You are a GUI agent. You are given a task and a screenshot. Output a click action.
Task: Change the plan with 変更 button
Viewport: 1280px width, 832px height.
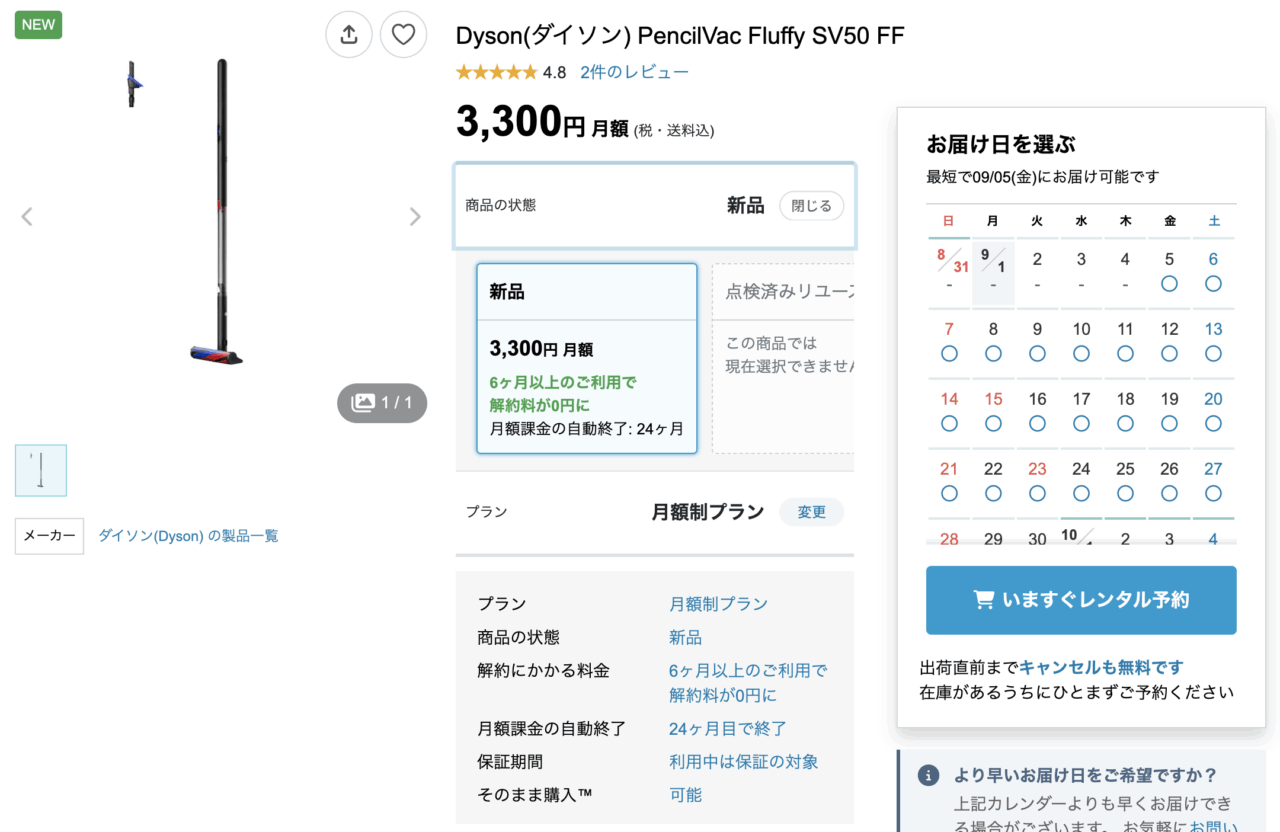811,512
